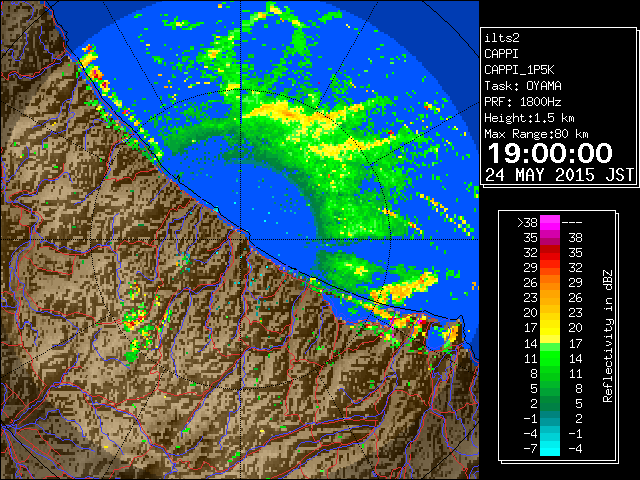Click the Reflectivity in dBZ axis label
The height and width of the screenshot is (480, 640).
pyautogui.click(x=608, y=336)
